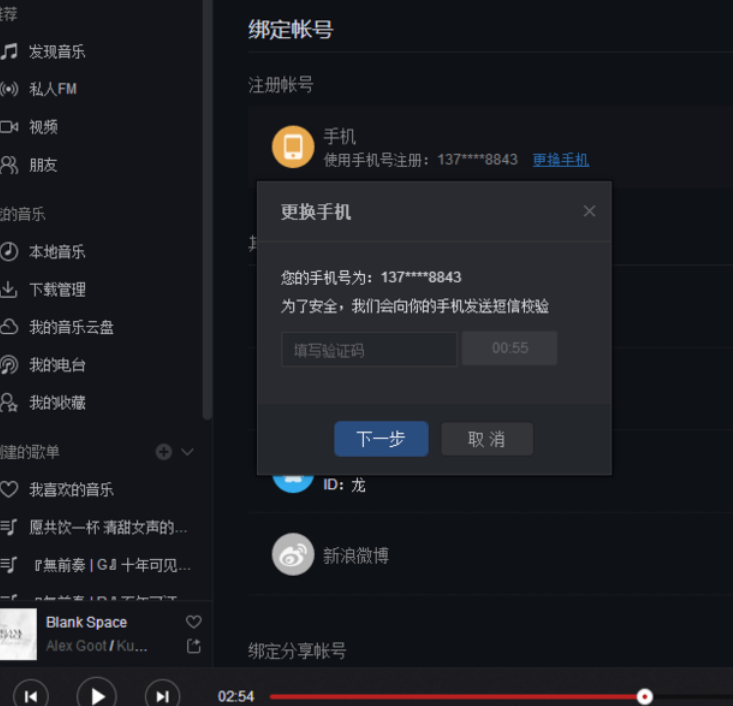Click the orange phone account icon
Viewport: 733px width, 706px height.
click(x=293, y=147)
